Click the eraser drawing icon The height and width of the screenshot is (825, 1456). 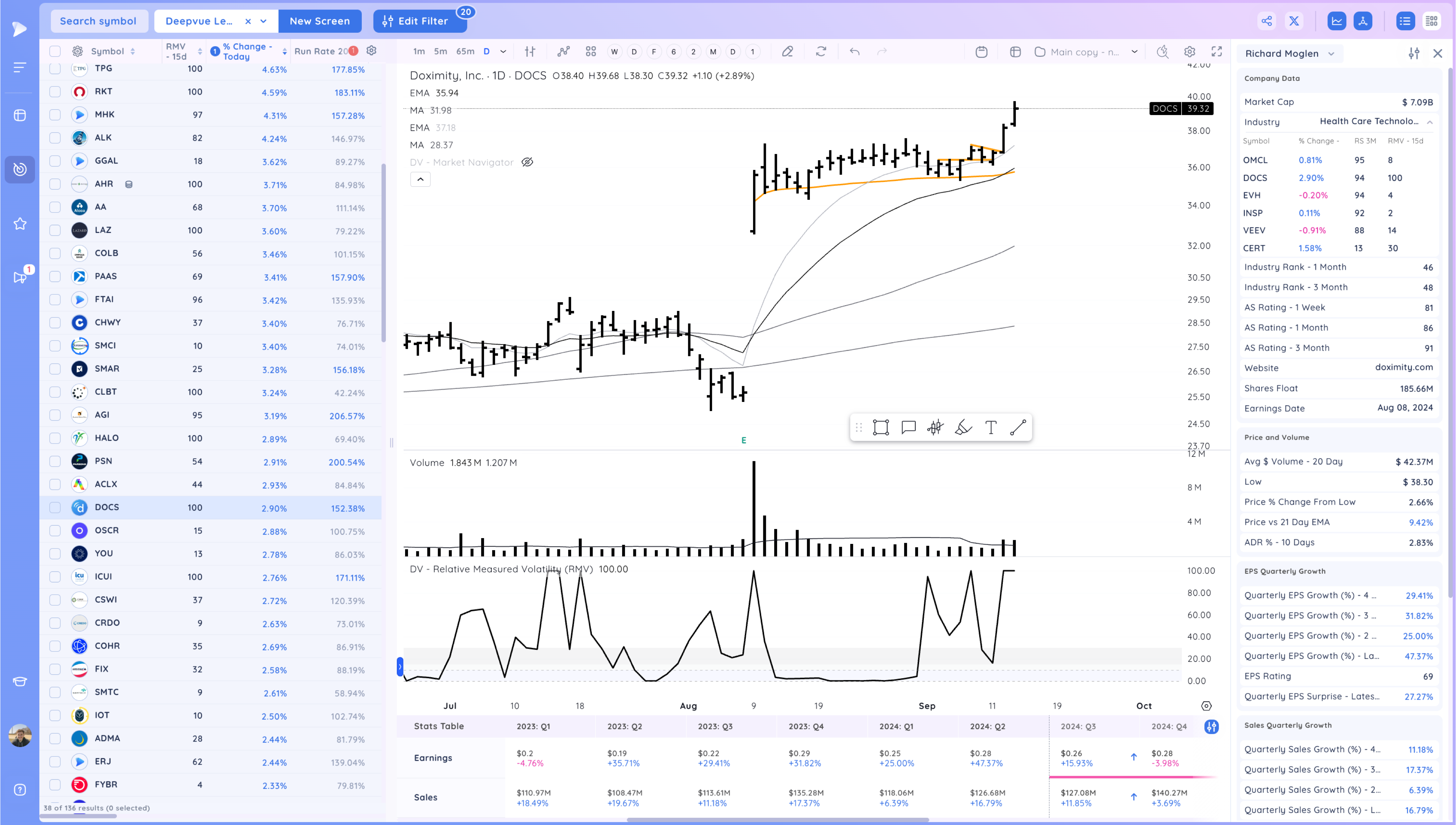click(787, 52)
